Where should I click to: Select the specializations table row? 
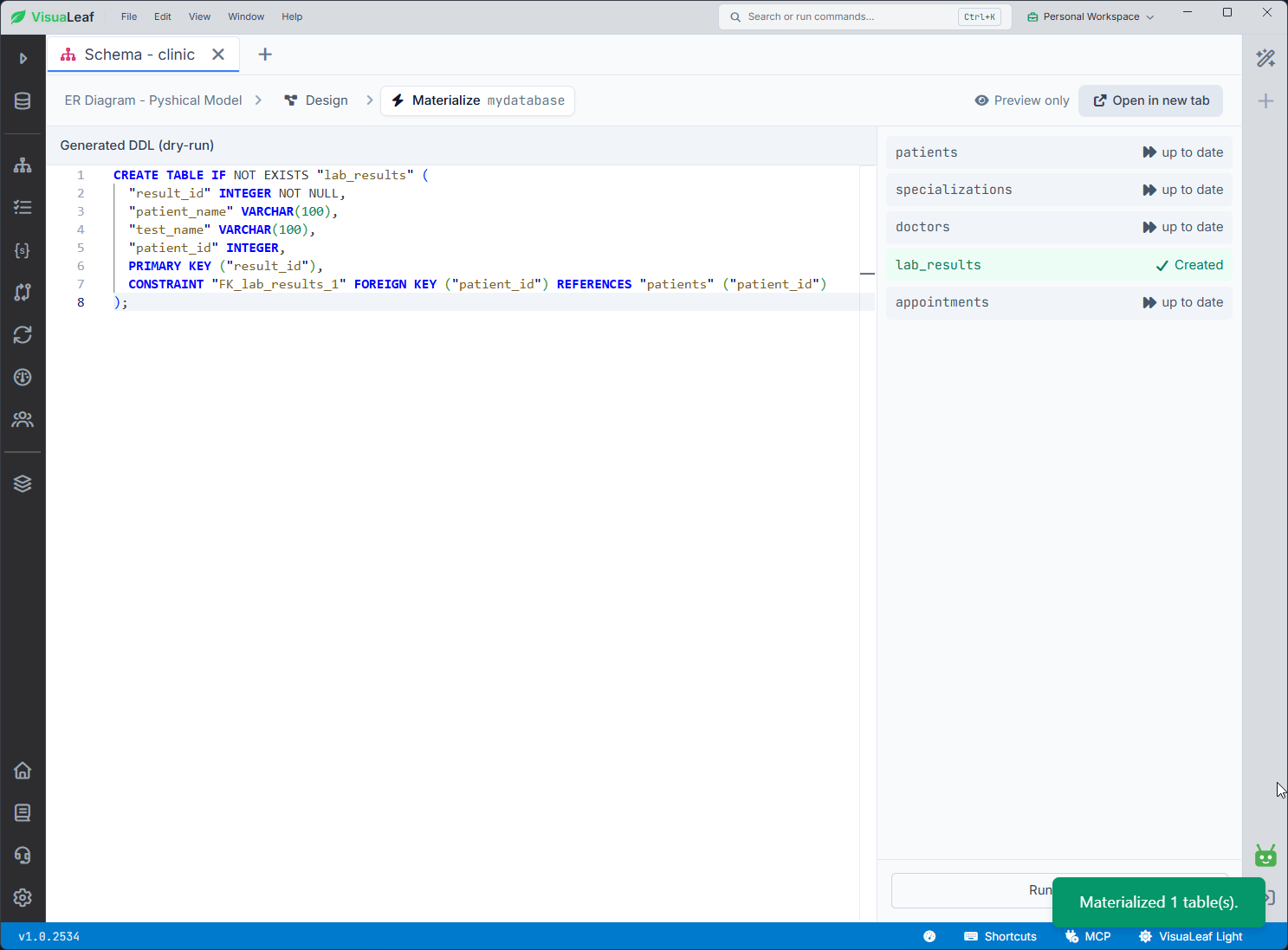coord(1058,190)
